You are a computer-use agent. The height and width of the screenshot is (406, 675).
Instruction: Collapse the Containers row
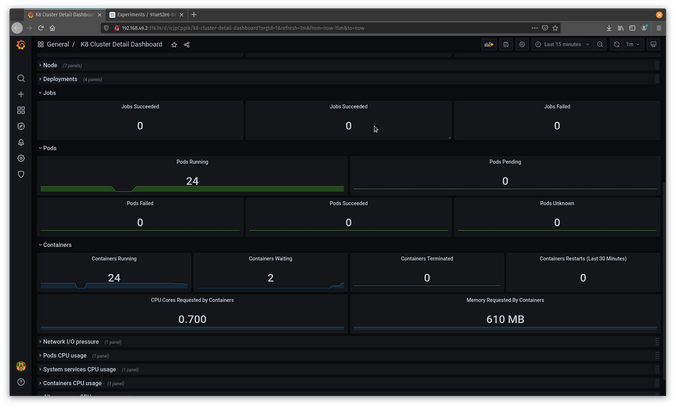pyautogui.click(x=57, y=245)
